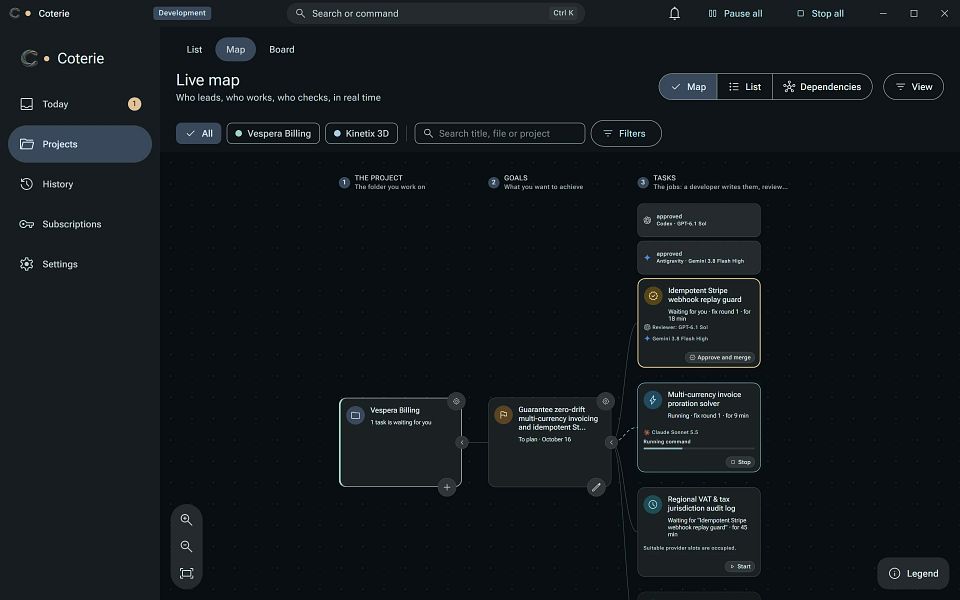Select the Map tab at top
The width and height of the screenshot is (960, 600).
click(236, 50)
